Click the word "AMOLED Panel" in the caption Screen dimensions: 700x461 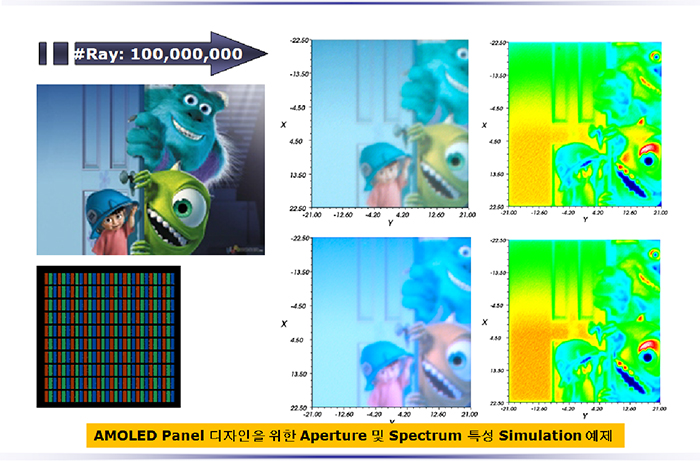pyautogui.click(x=142, y=436)
